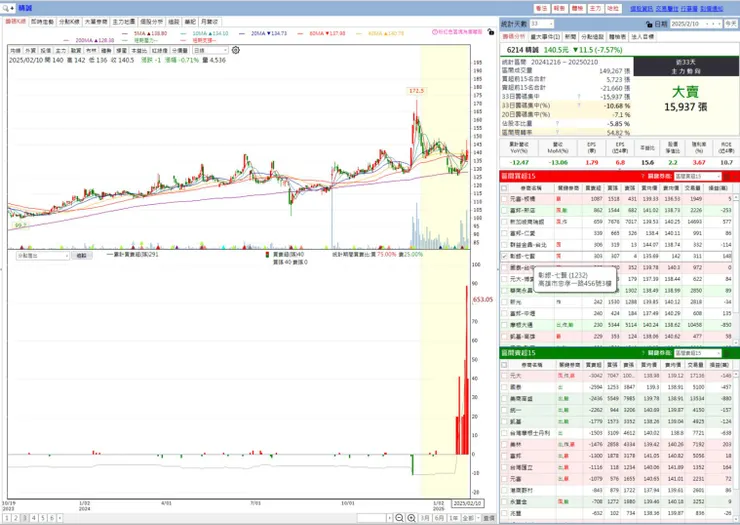Viewport: 740px width, 525px height.
Task: Zoom out the chart with minus magnifier
Action: (x=399, y=518)
